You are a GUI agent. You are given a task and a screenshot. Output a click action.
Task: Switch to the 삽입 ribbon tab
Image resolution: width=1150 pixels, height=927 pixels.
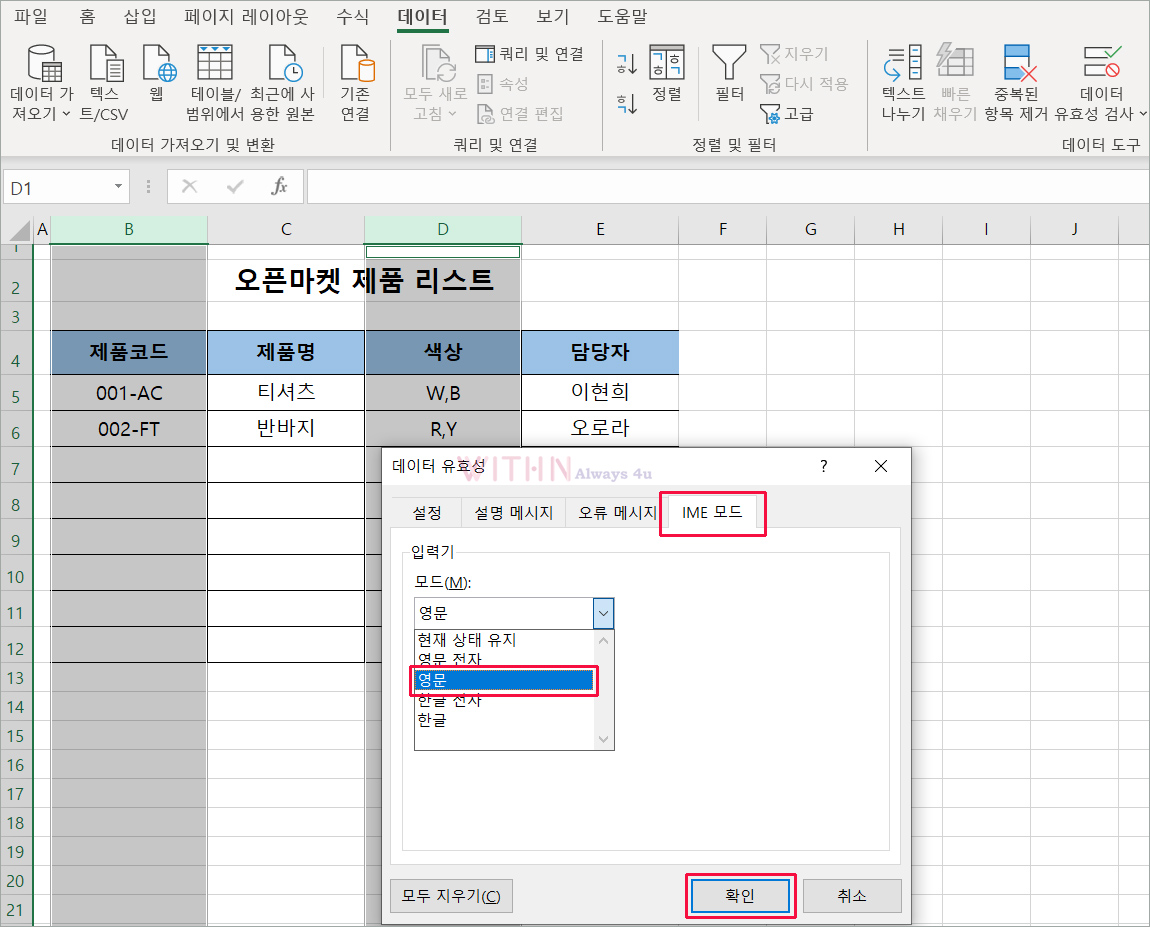(140, 16)
